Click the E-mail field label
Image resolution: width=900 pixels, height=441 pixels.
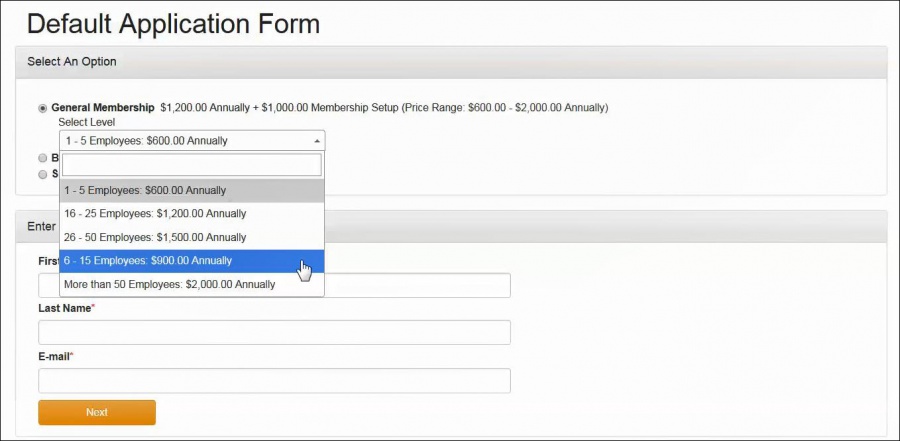tap(55, 356)
